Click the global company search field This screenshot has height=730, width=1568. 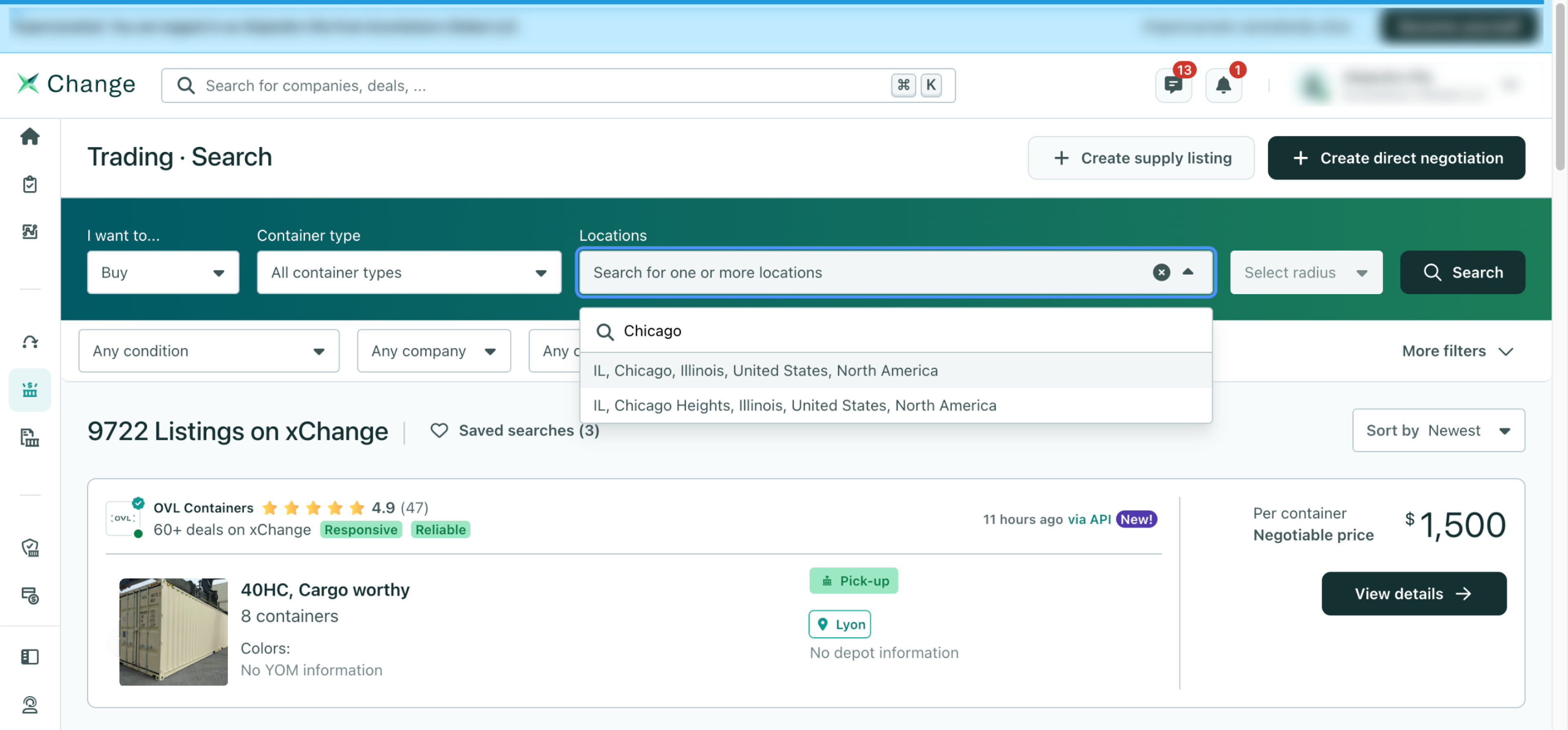(x=548, y=85)
